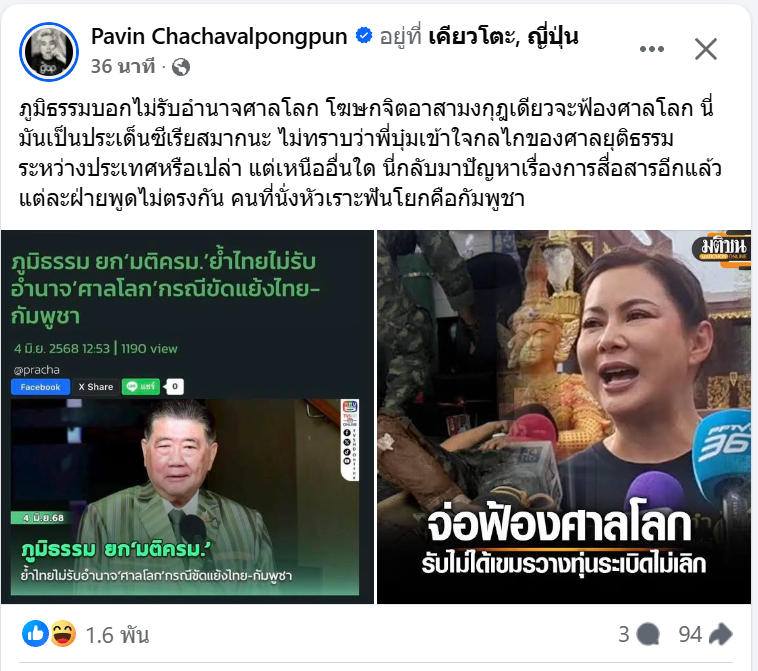Click the blue Facebook share button in image
The width and height of the screenshot is (758, 671).
pos(41,387)
